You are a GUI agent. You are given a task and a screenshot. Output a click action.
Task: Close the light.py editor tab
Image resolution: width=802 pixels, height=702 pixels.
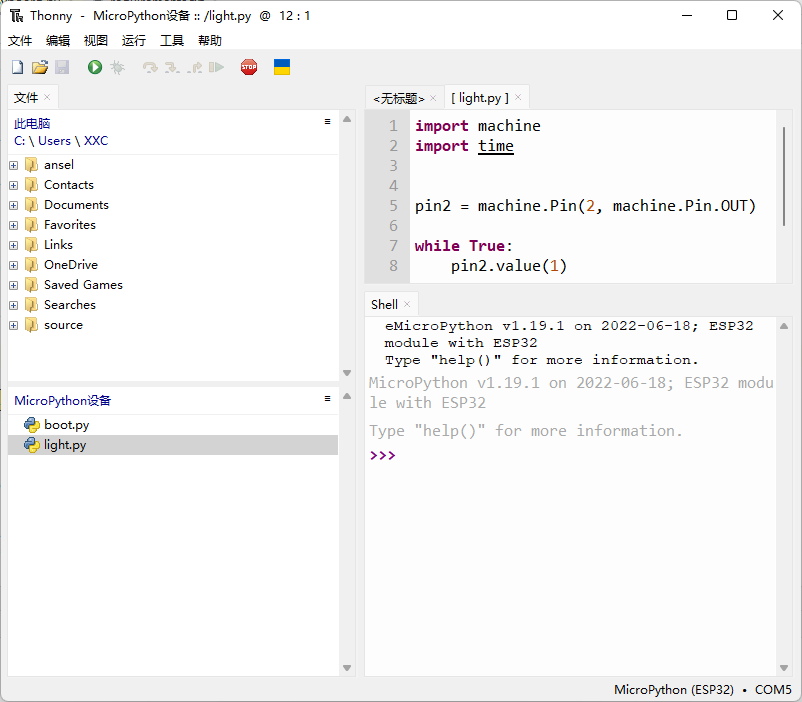(518, 97)
